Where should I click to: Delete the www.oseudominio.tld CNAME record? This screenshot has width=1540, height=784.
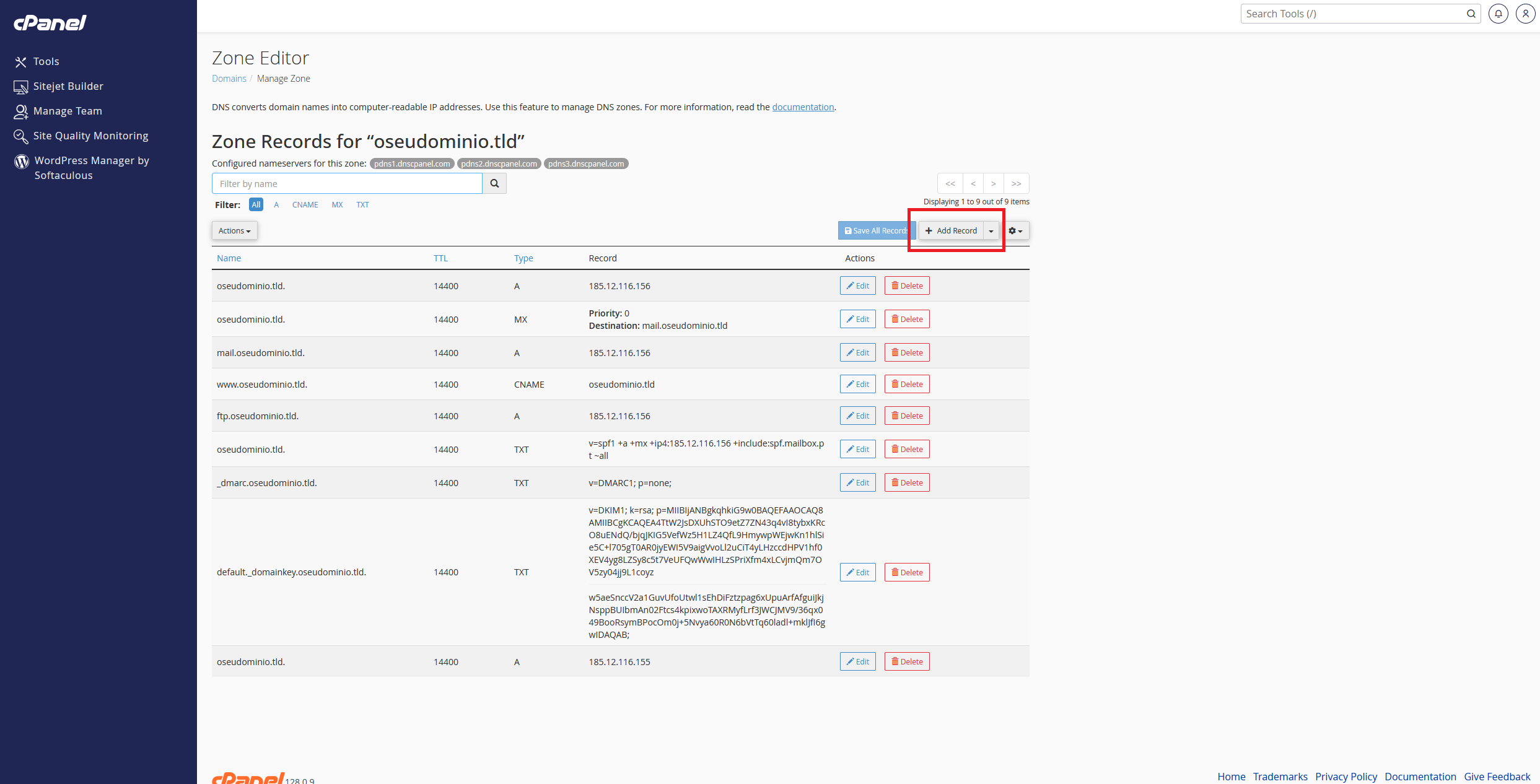point(907,384)
